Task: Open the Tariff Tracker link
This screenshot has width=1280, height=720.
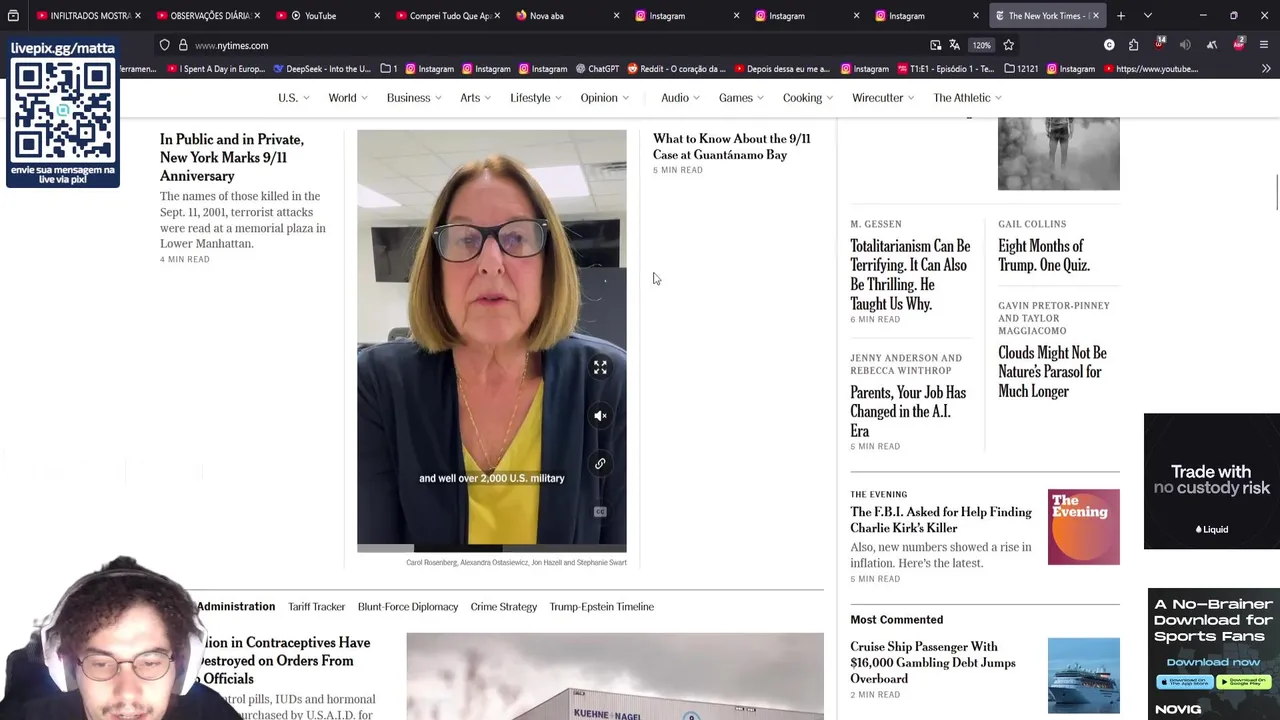Action: point(316,607)
